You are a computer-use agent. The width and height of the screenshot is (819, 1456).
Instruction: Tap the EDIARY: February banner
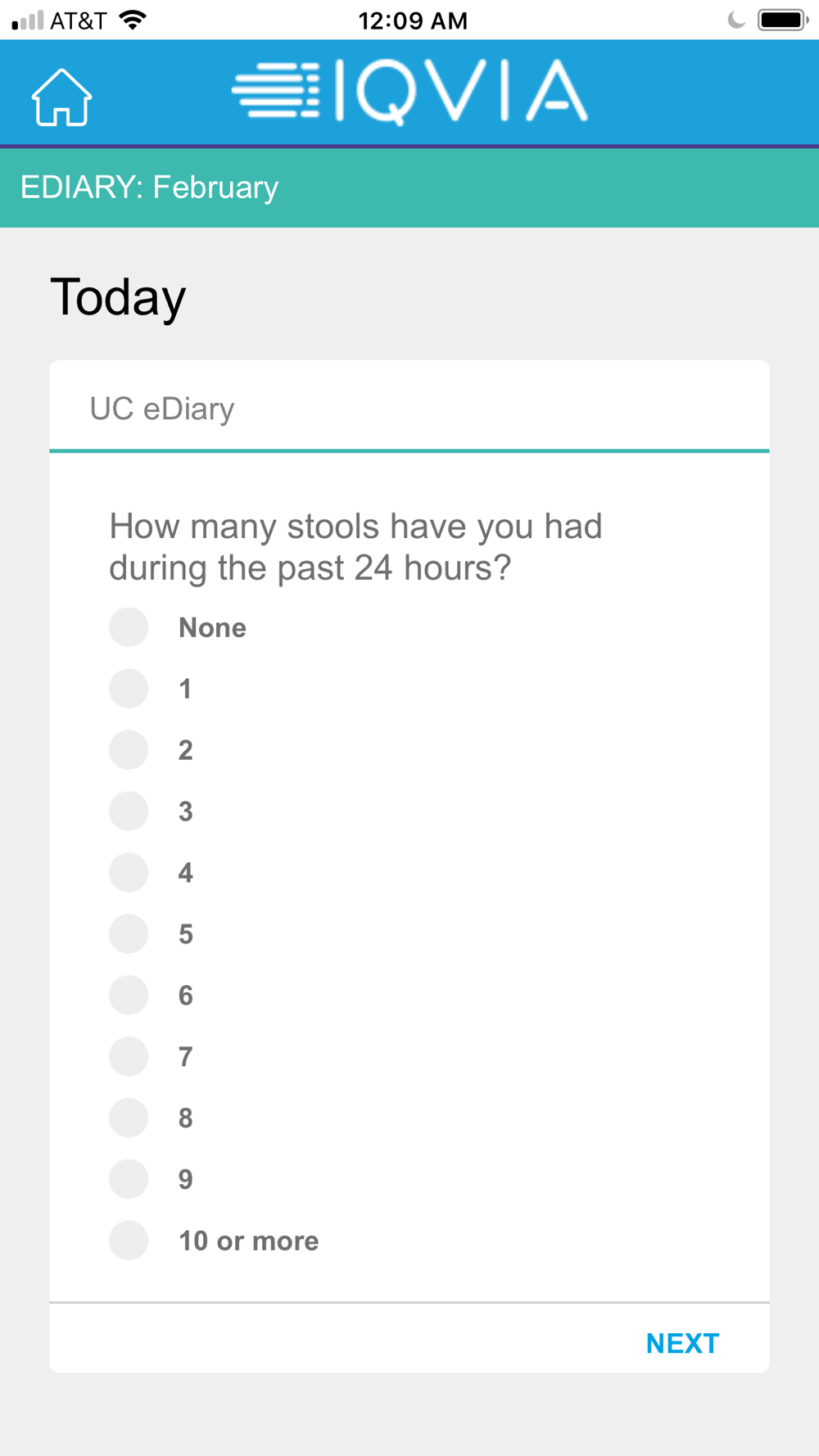pos(409,188)
